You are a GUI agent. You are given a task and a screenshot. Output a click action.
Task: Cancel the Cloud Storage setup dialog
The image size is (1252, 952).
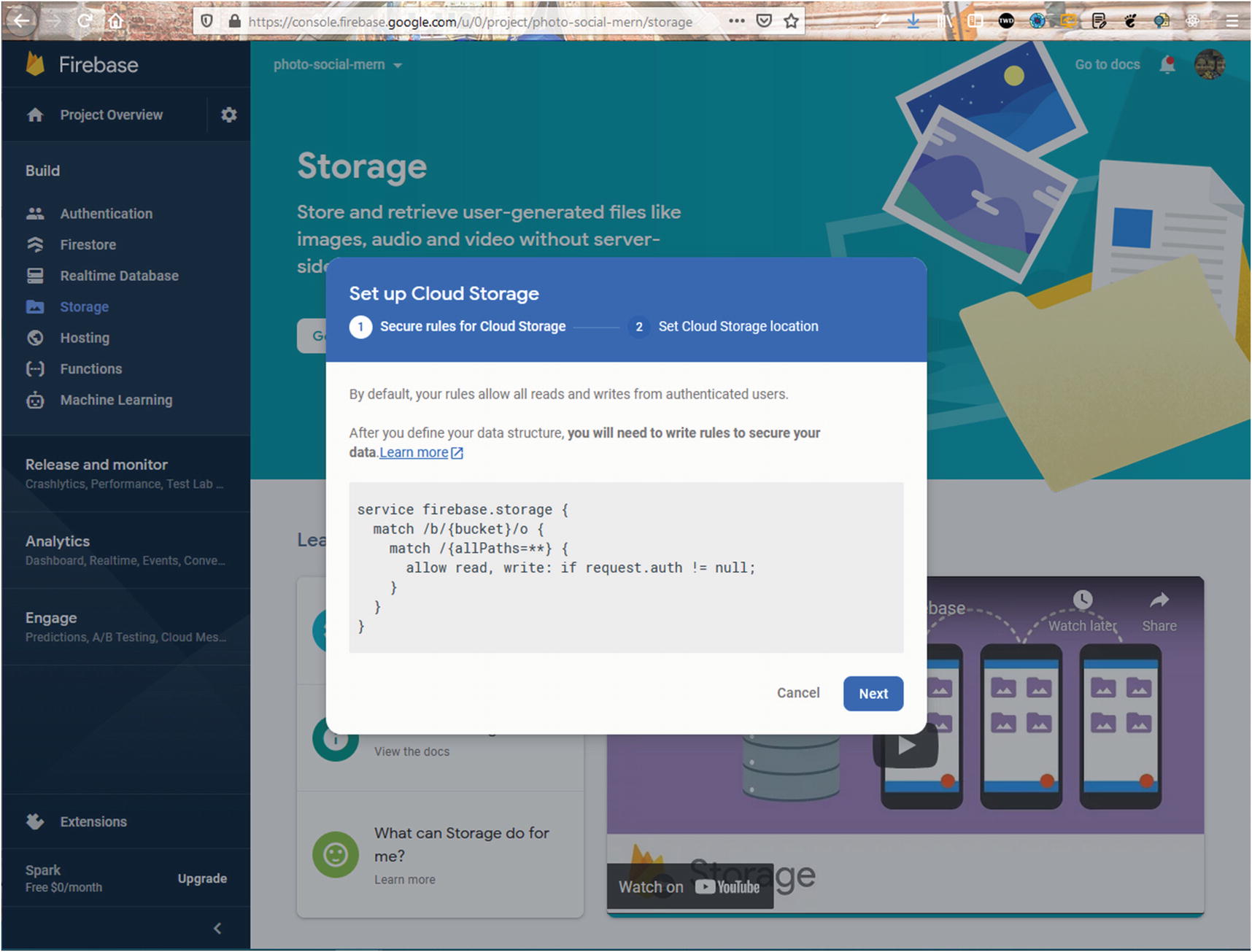pos(797,693)
